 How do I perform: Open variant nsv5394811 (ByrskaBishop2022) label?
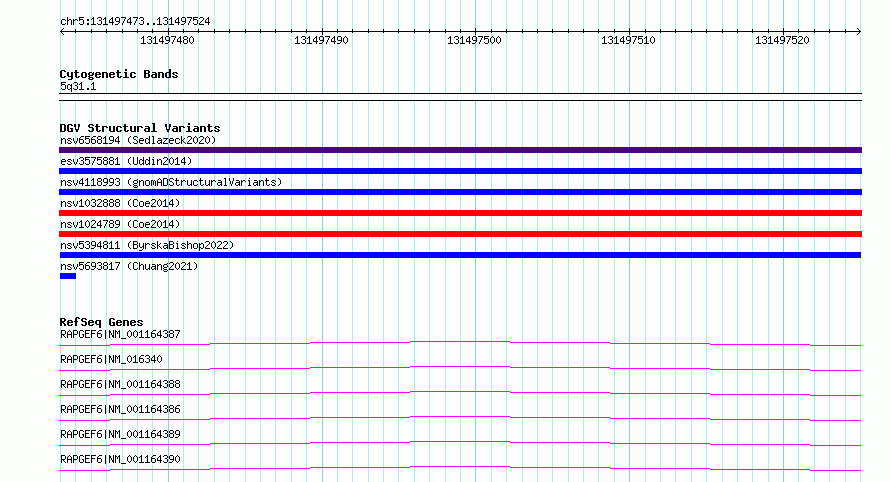pos(147,245)
